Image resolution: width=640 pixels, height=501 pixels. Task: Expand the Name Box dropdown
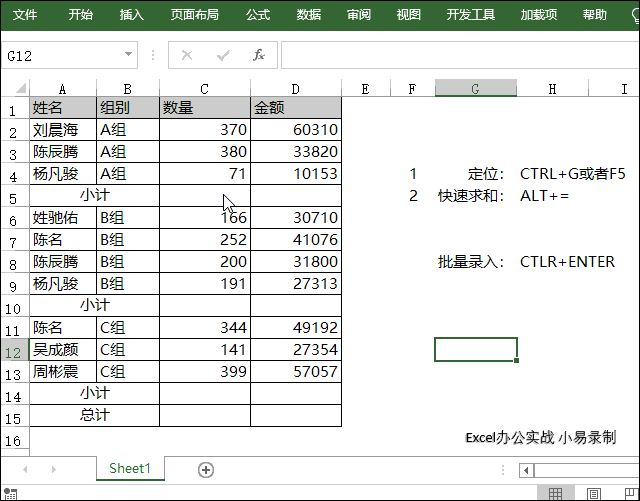click(x=128, y=55)
